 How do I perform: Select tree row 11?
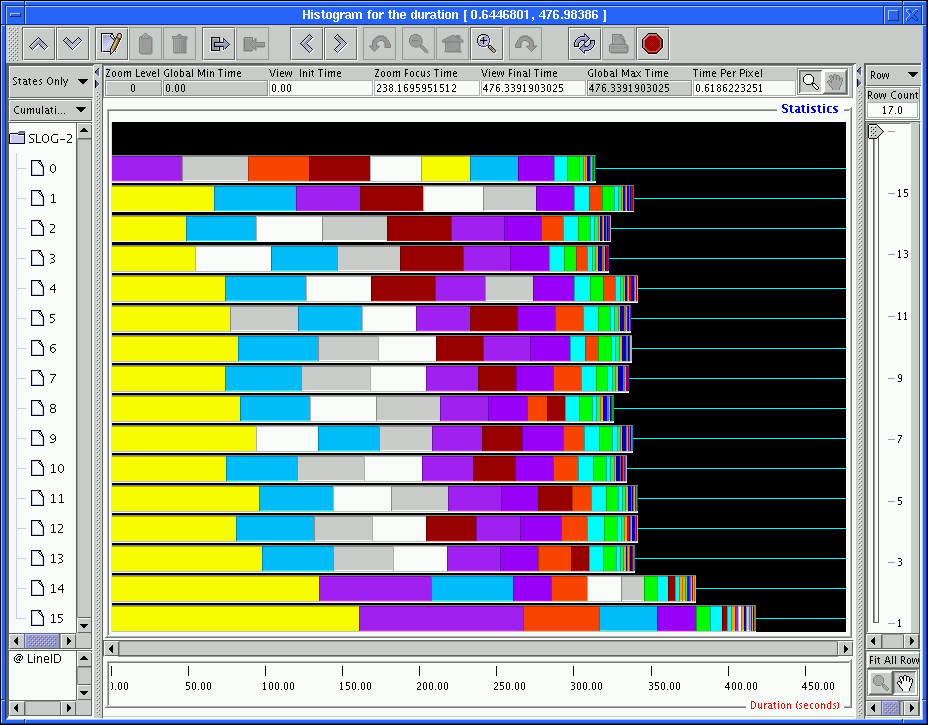point(47,498)
